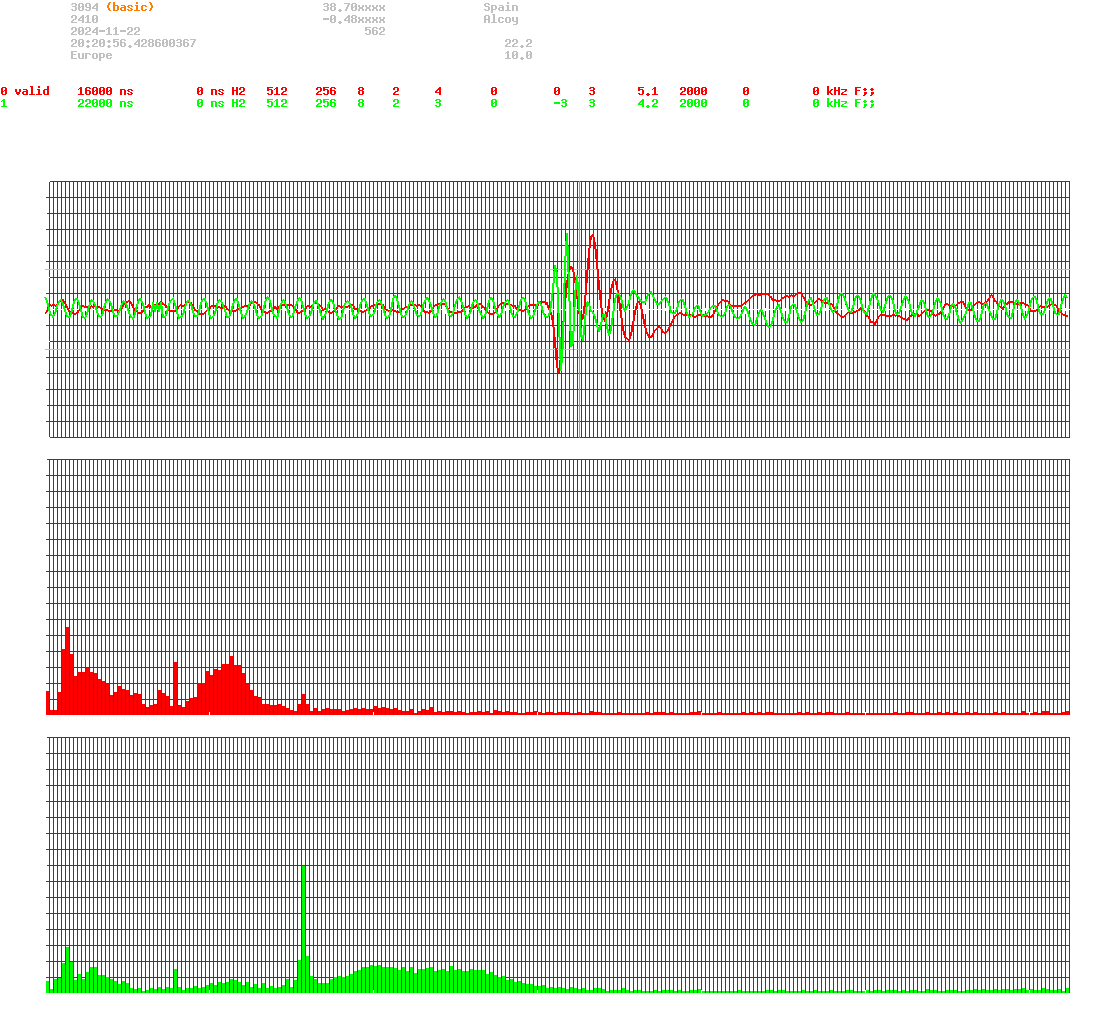The height and width of the screenshot is (1015, 1095).
Task: Click the tallest spike in green spectrum
Action: point(304,929)
